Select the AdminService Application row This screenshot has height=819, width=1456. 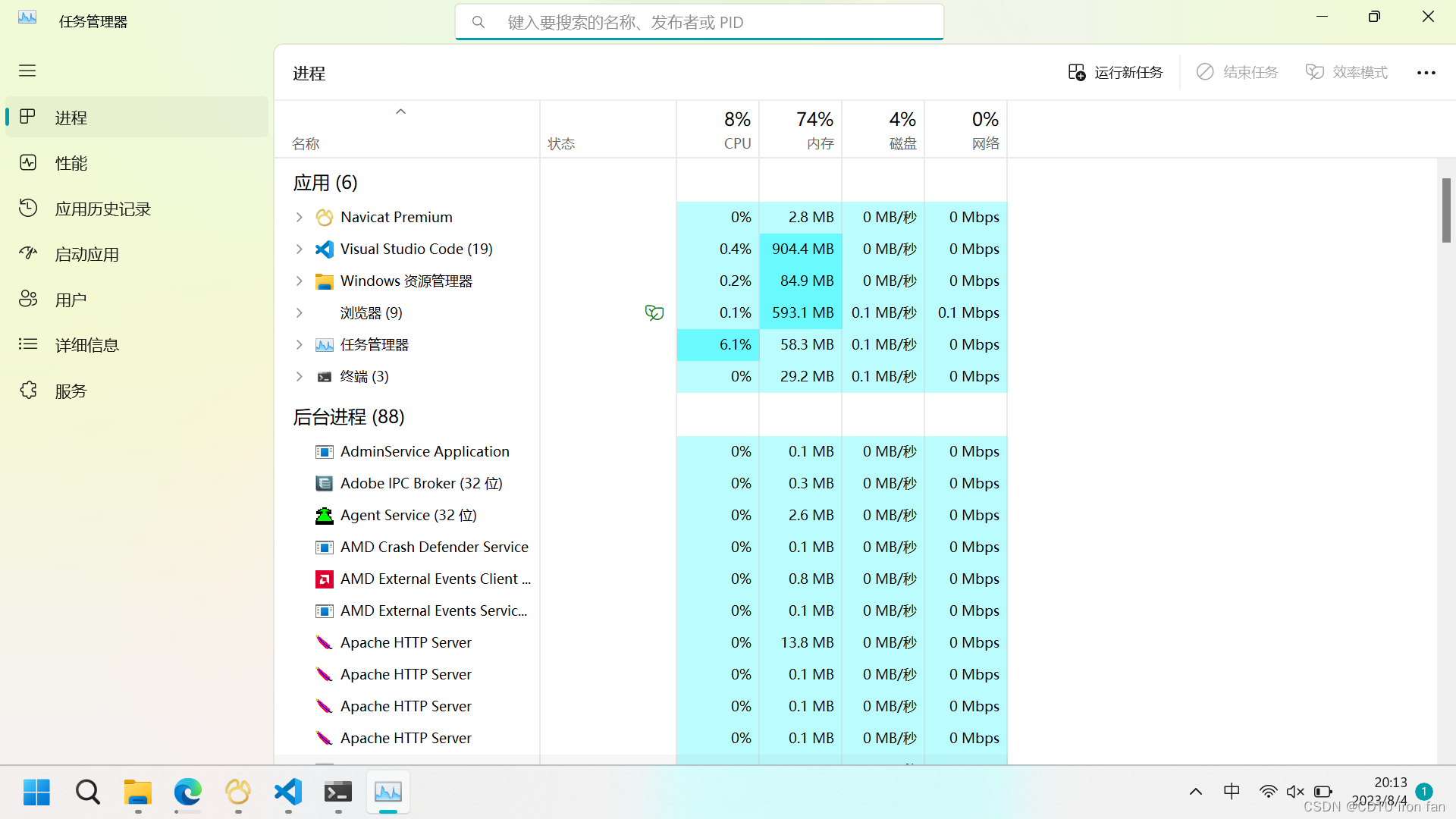point(642,452)
